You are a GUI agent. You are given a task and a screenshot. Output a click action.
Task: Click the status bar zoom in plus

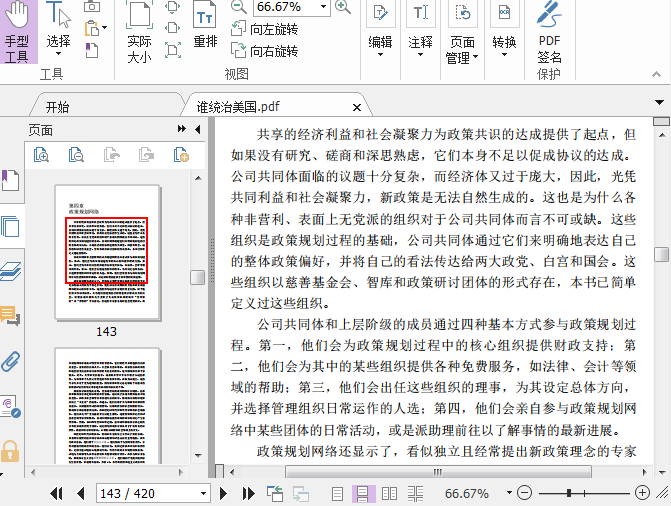point(642,493)
